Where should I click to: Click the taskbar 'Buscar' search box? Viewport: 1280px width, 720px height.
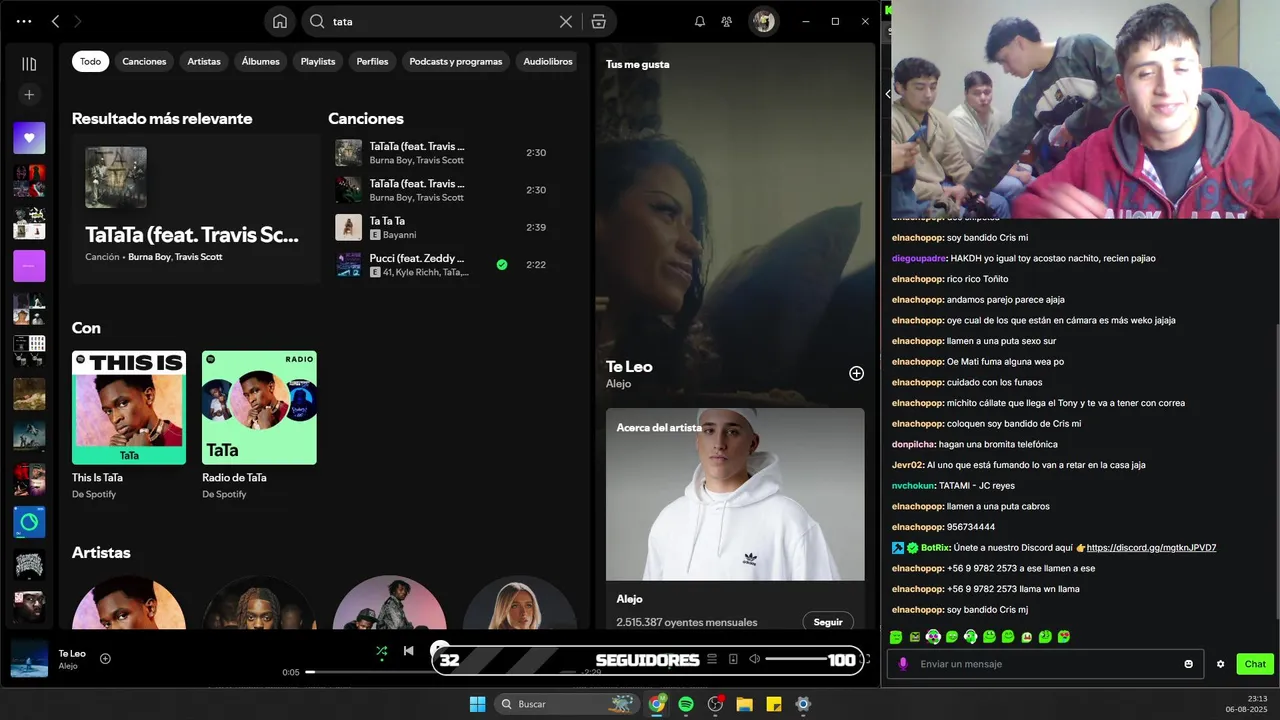coord(566,704)
